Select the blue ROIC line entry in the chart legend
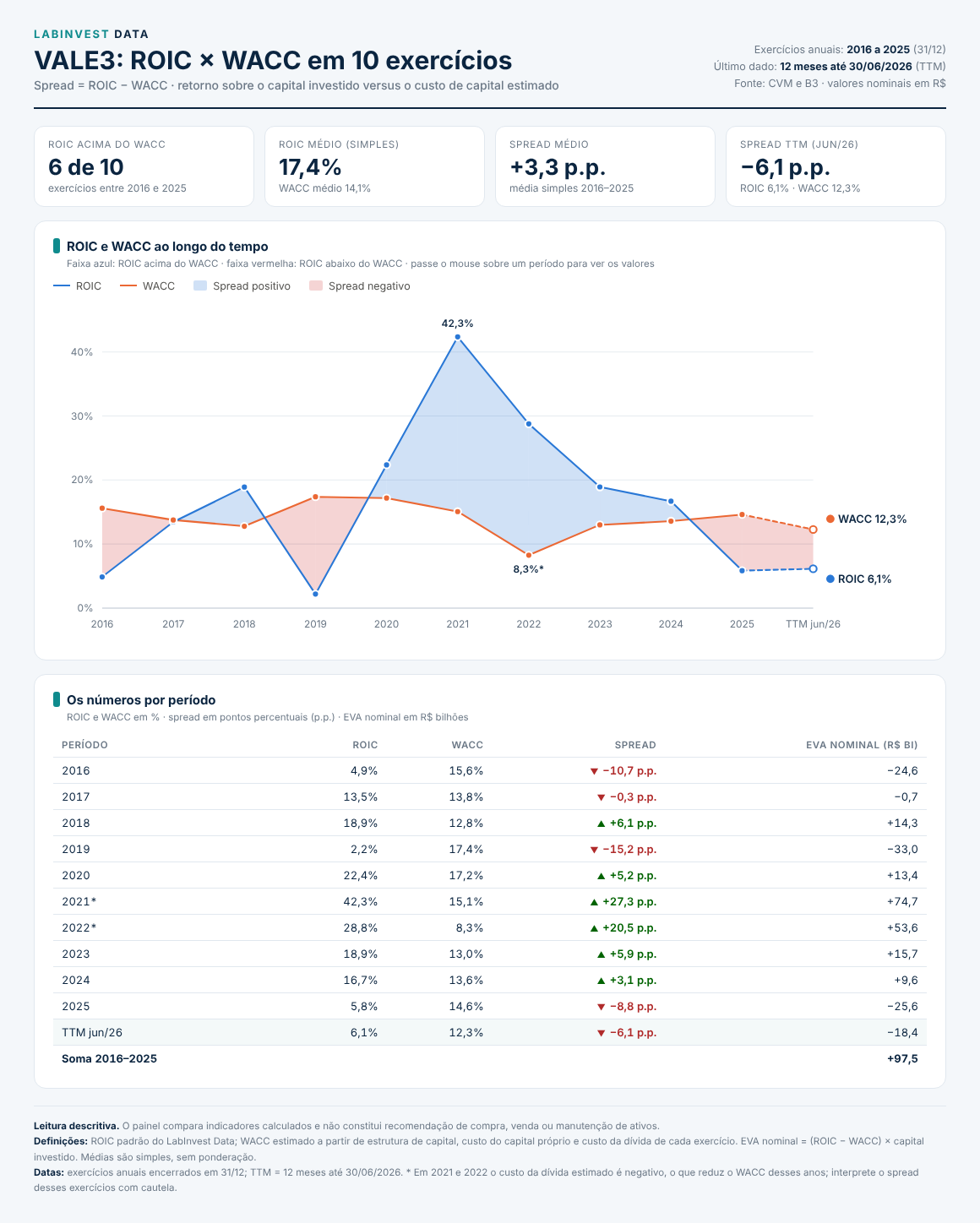 77,286
